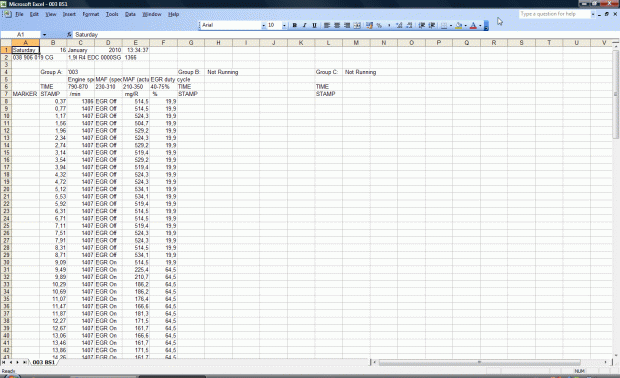Open font name dropdown
Screen dimensions: 620x378
263,25
